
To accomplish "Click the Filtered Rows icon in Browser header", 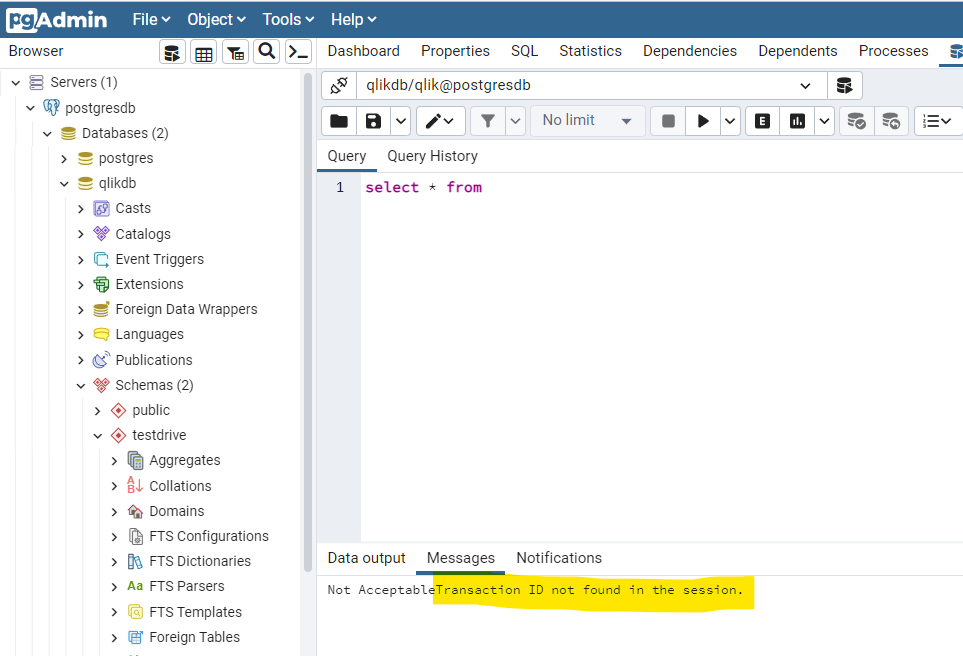I will point(235,52).
